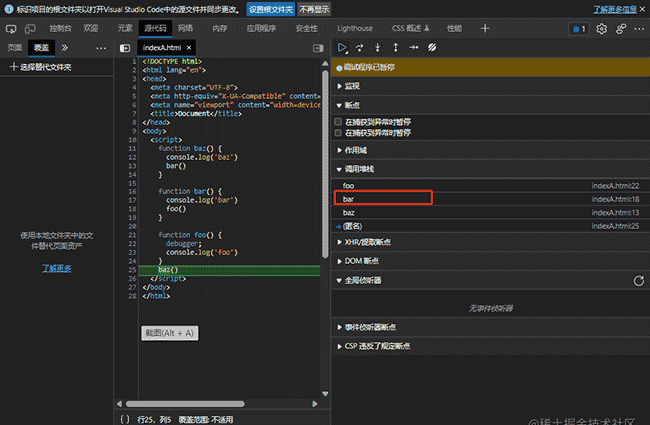Click the step over next function icon
This screenshot has width=650, height=425.
359,48
